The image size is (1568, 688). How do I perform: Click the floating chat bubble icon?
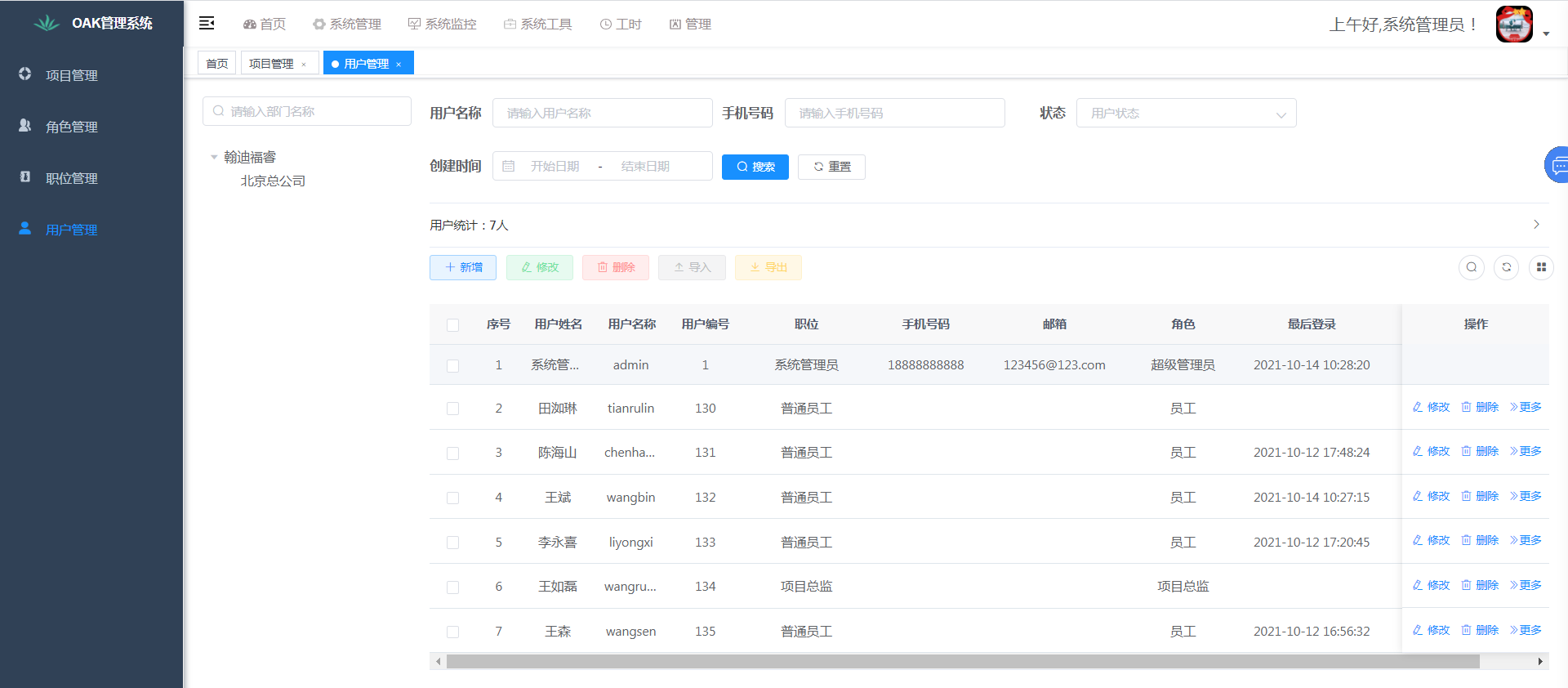tap(1557, 166)
